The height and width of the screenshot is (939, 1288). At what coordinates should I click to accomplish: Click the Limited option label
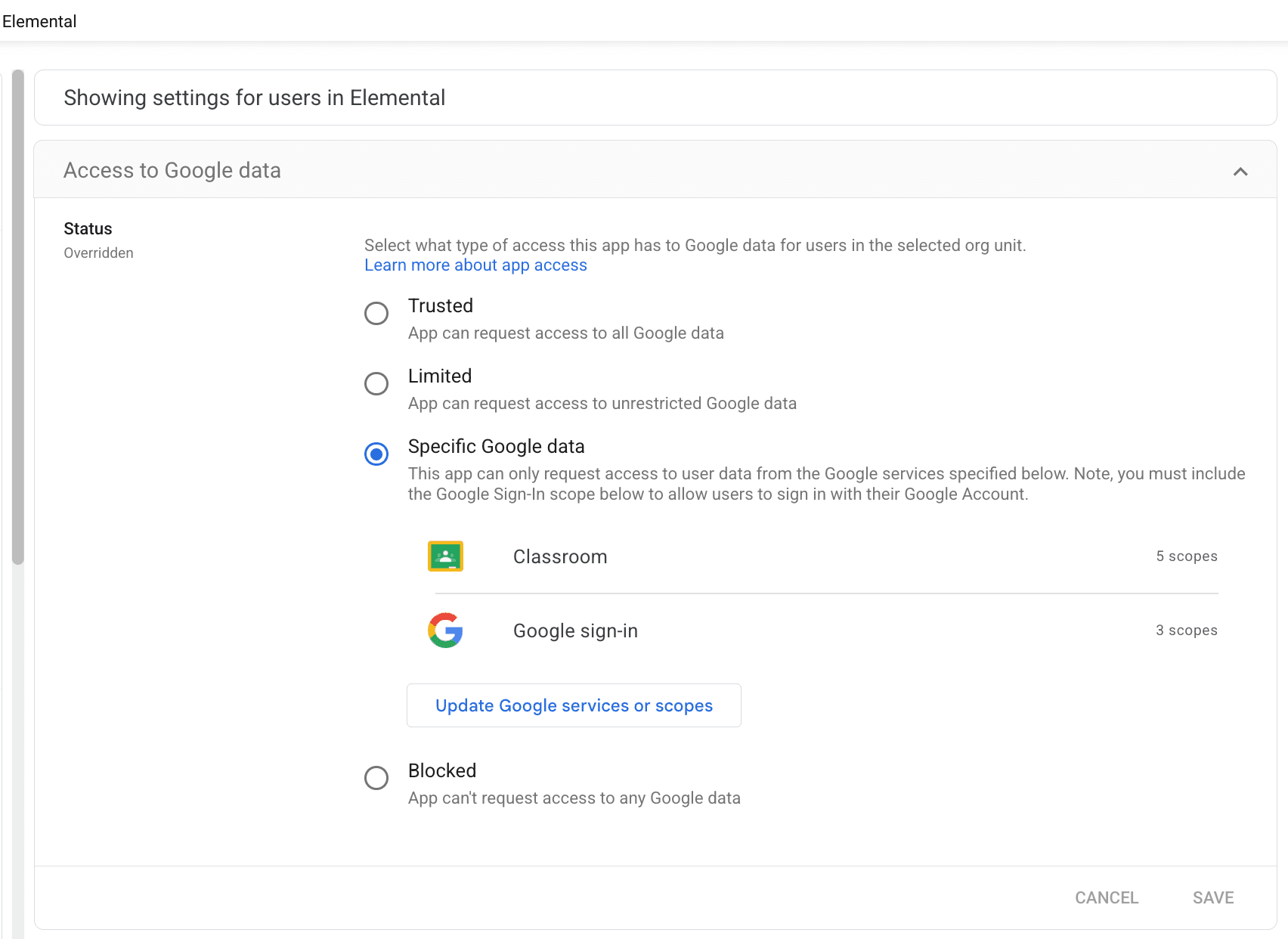pos(440,376)
